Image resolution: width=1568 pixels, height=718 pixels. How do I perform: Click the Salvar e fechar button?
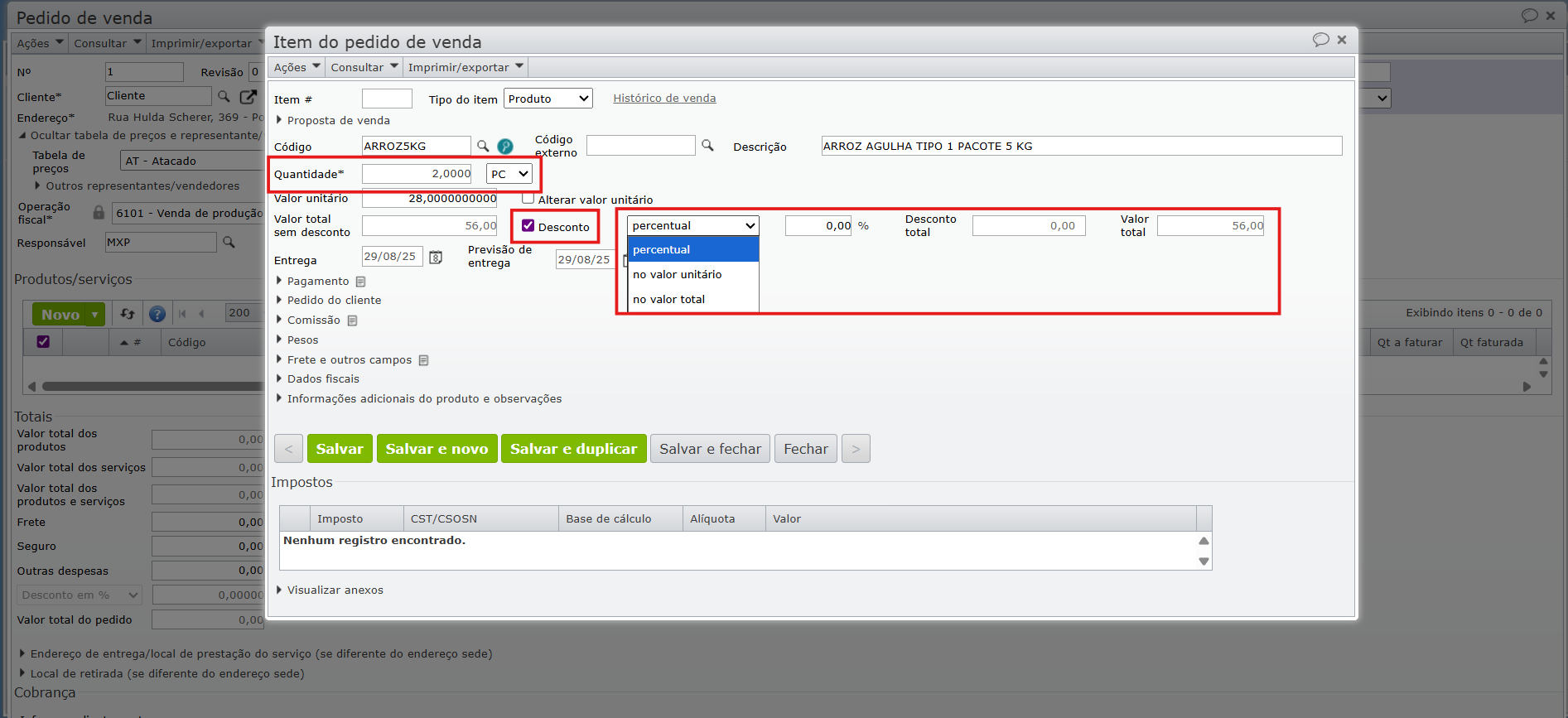coord(710,449)
